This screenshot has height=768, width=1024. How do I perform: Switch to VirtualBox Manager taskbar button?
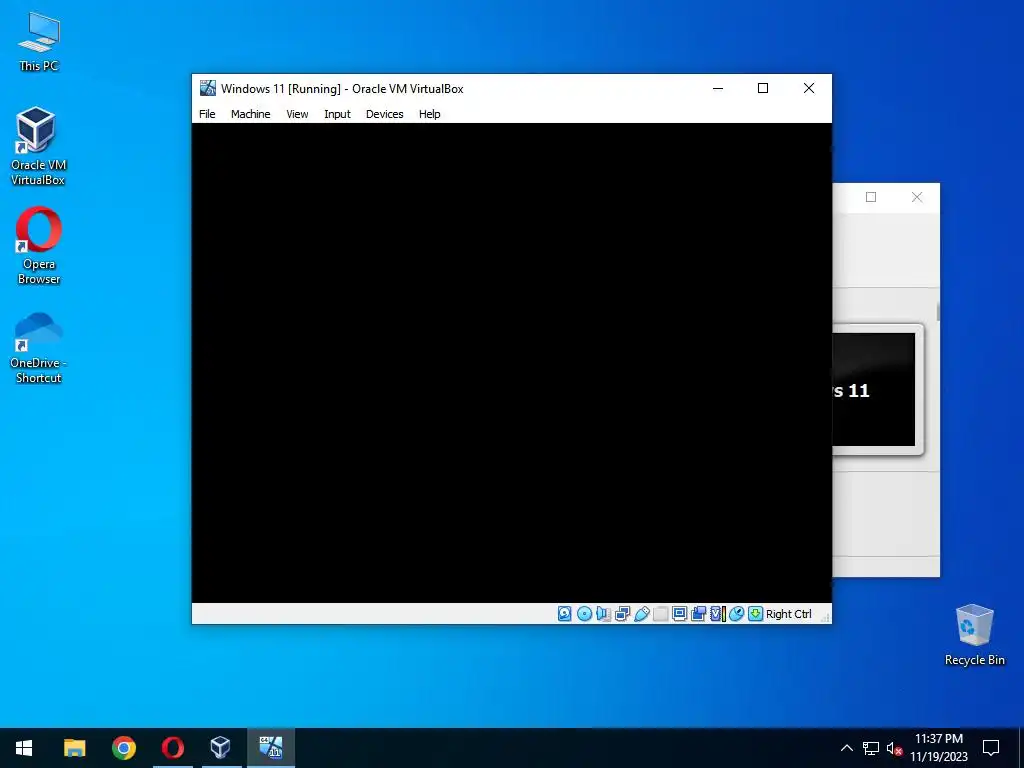221,748
